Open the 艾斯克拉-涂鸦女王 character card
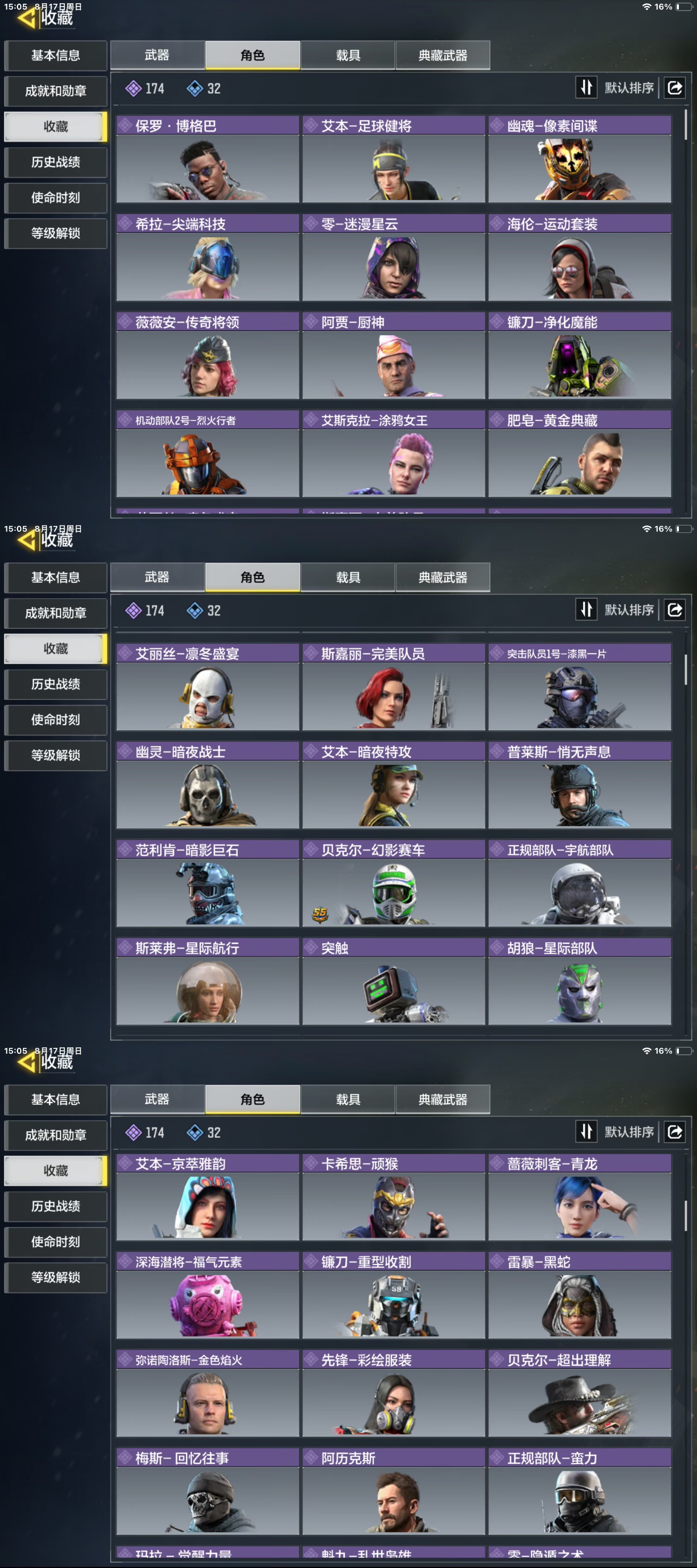Image resolution: width=697 pixels, height=1568 pixels. tap(393, 454)
